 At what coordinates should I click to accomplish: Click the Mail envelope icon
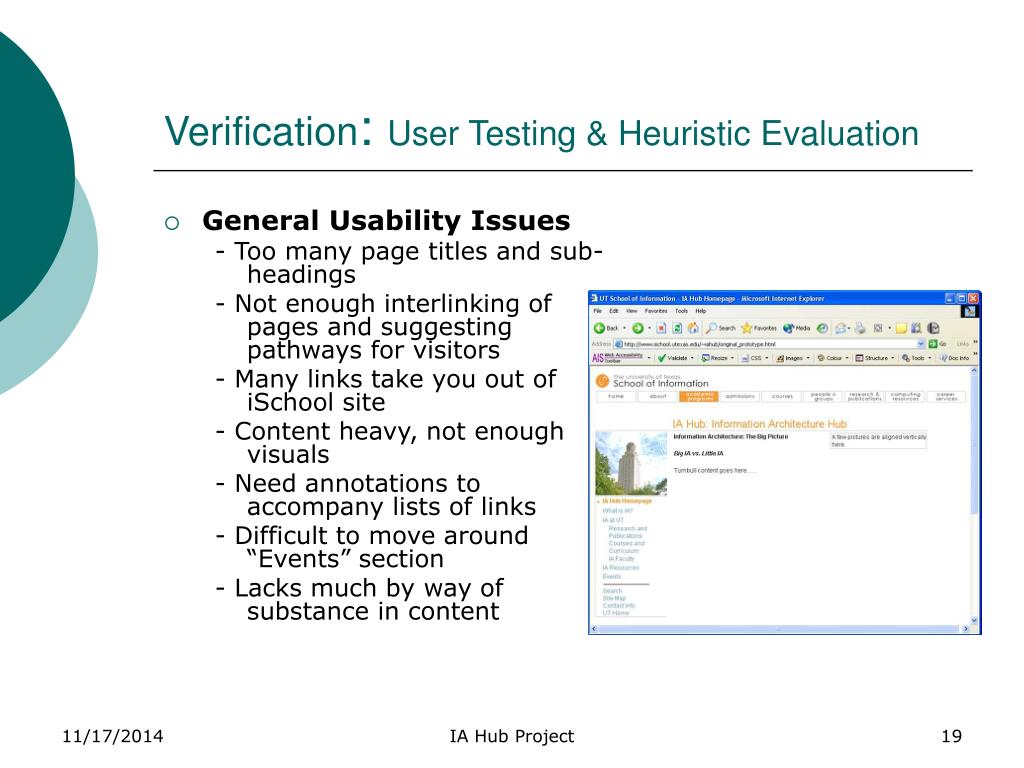pos(841,328)
